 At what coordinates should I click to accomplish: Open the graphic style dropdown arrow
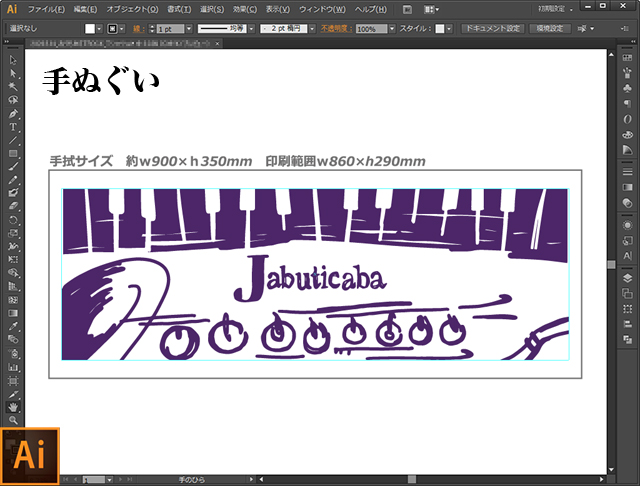[x=449, y=29]
